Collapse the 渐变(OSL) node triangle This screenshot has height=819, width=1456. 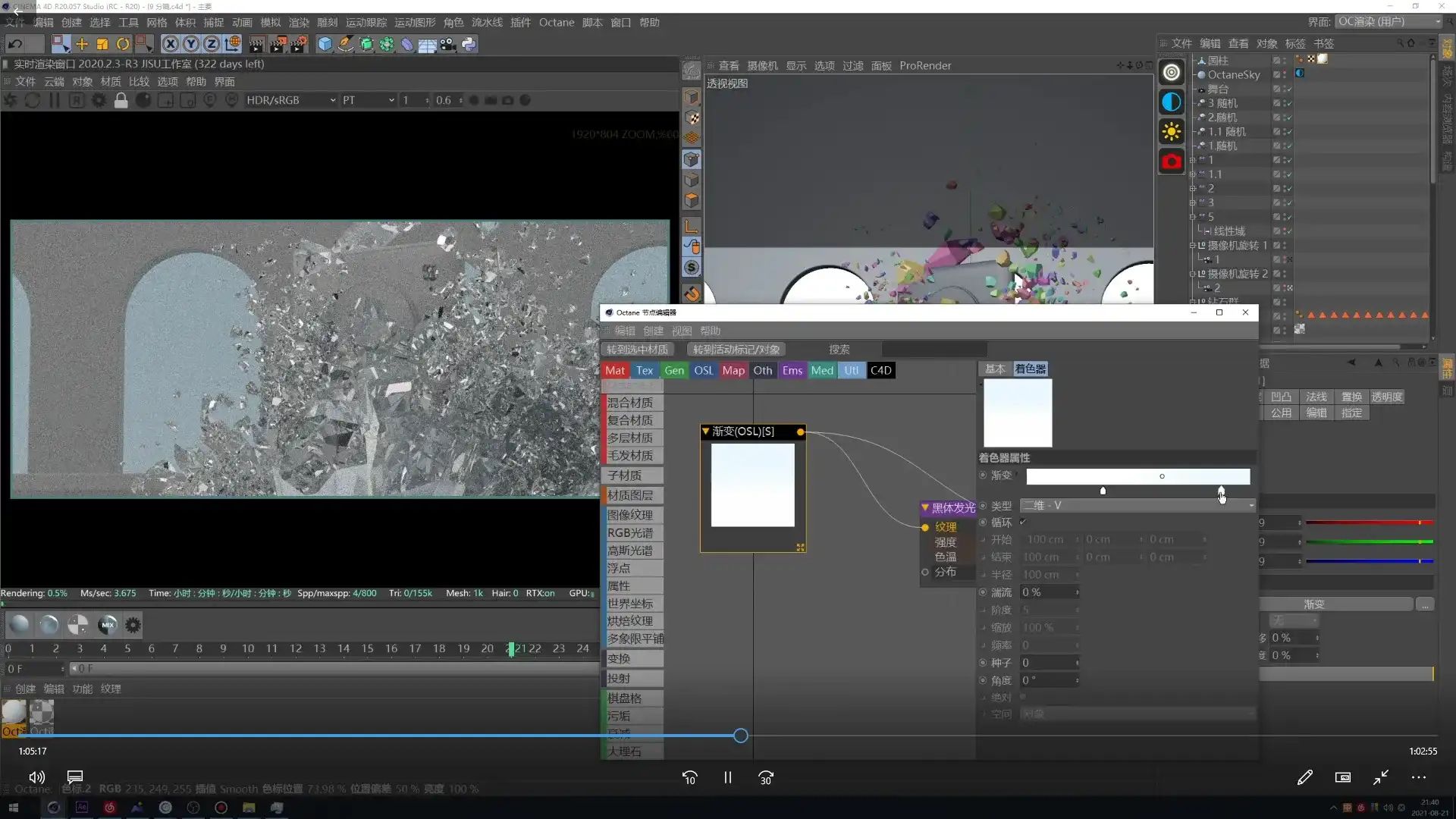point(705,431)
